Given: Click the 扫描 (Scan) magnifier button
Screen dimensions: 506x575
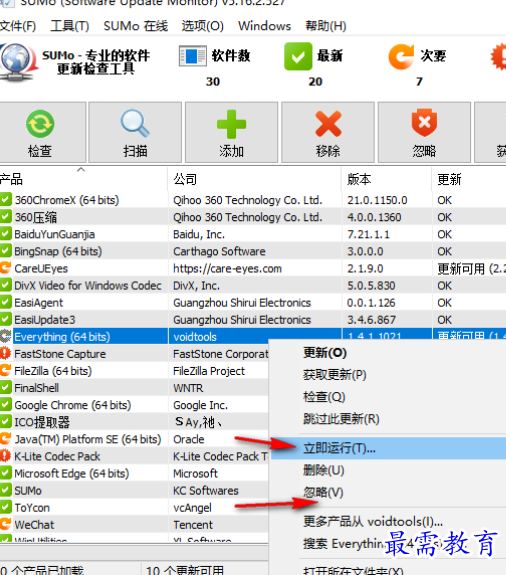Looking at the screenshot, I should (x=135, y=132).
